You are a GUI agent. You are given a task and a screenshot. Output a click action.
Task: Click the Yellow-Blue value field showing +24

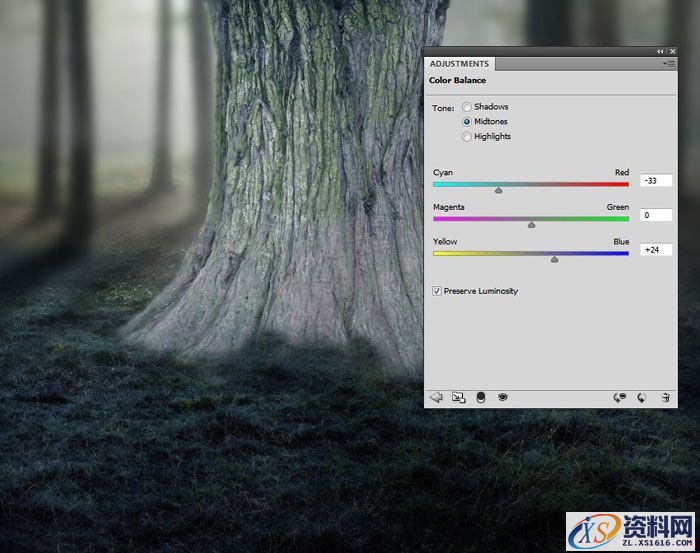[x=656, y=250]
